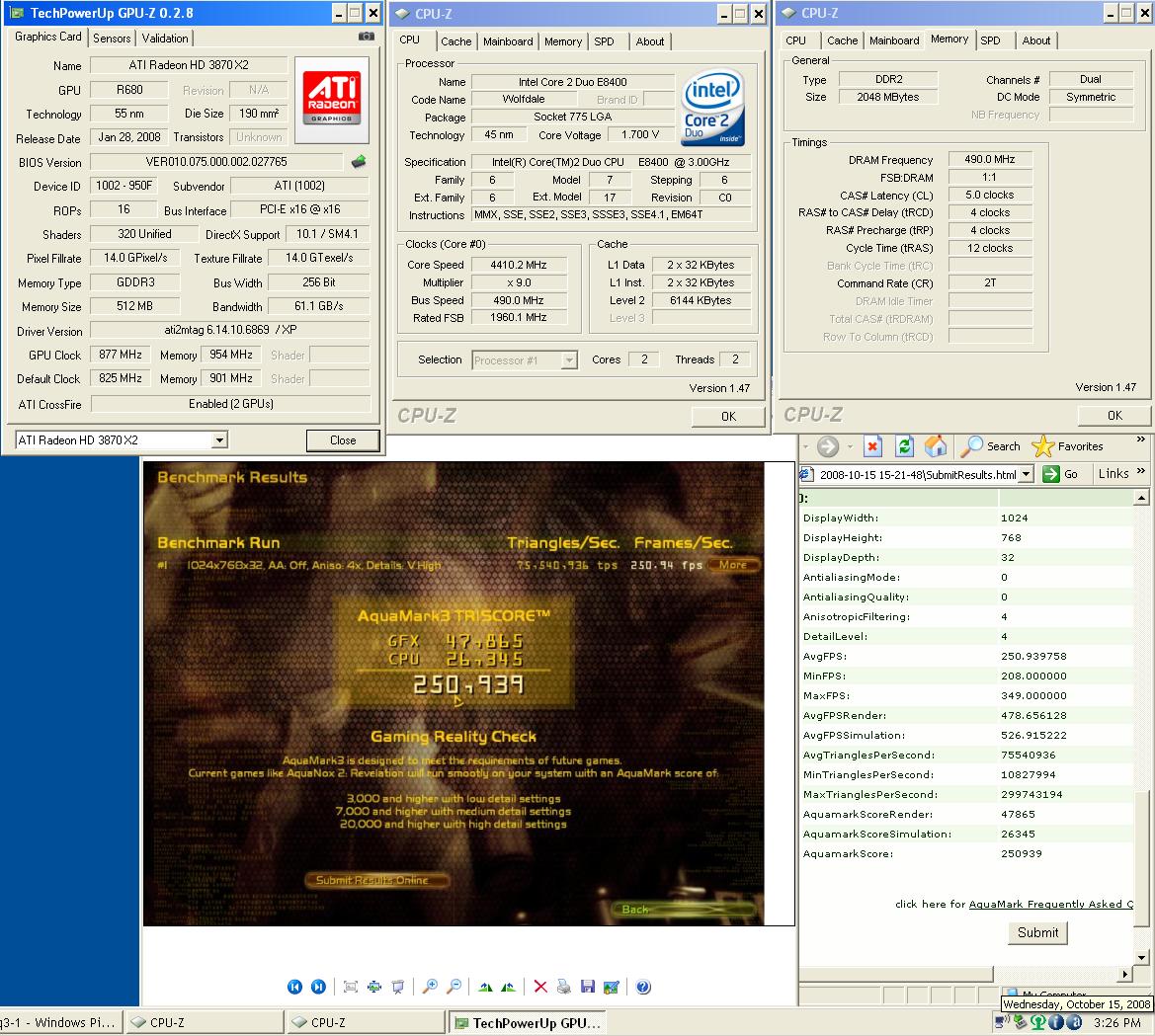The width and height of the screenshot is (1155, 1036).
Task: Click the Zoom In magnifier in picture viewer
Action: [x=430, y=987]
